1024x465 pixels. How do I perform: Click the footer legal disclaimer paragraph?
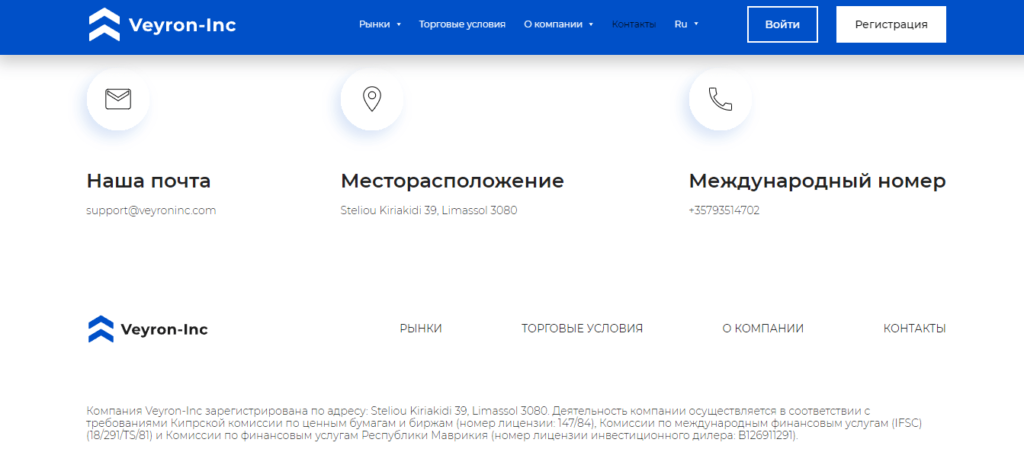tap(504, 423)
